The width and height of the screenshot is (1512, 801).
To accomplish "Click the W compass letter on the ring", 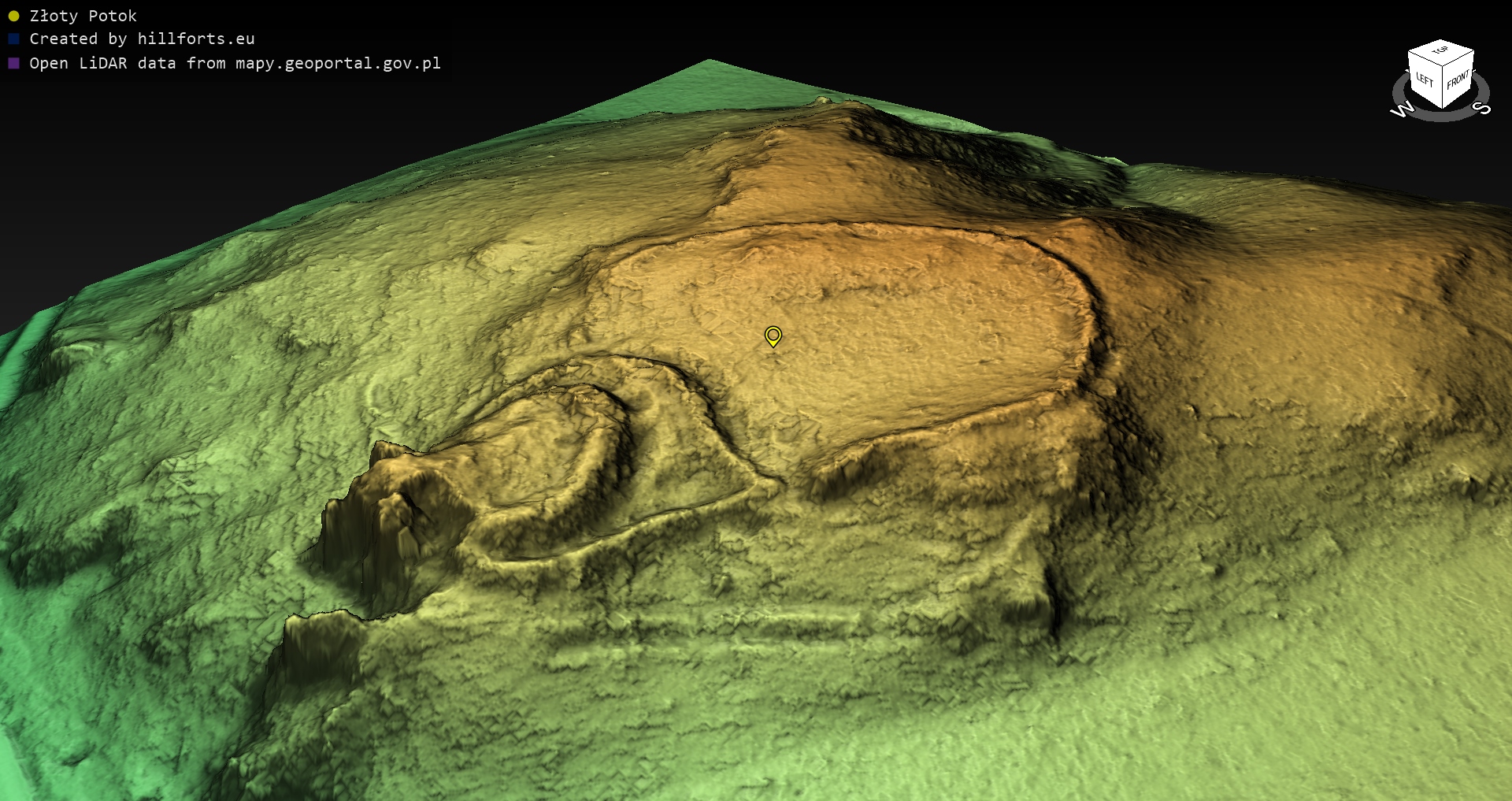I will click(x=1402, y=110).
